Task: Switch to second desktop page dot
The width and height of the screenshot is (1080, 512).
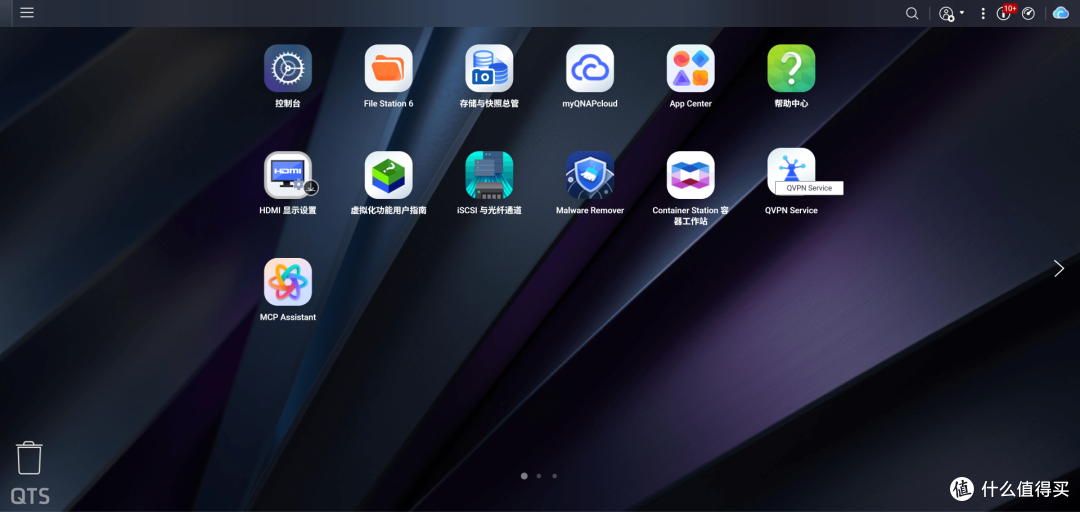Action: click(x=539, y=475)
